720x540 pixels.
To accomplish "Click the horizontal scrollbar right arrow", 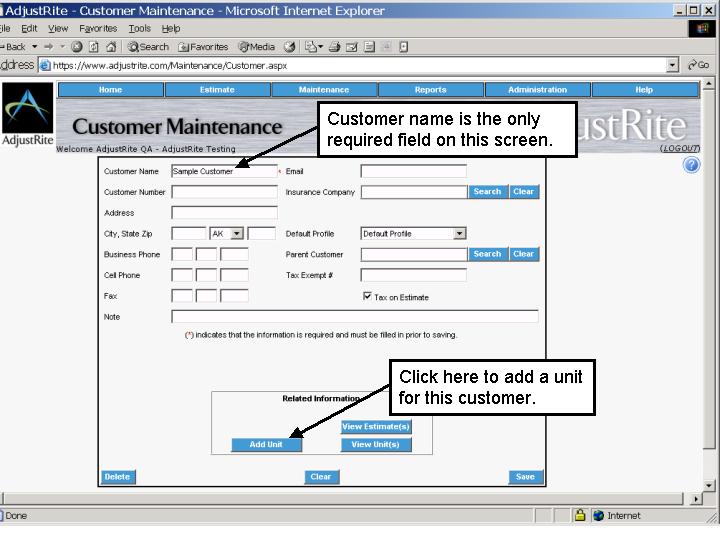I will coord(696,499).
